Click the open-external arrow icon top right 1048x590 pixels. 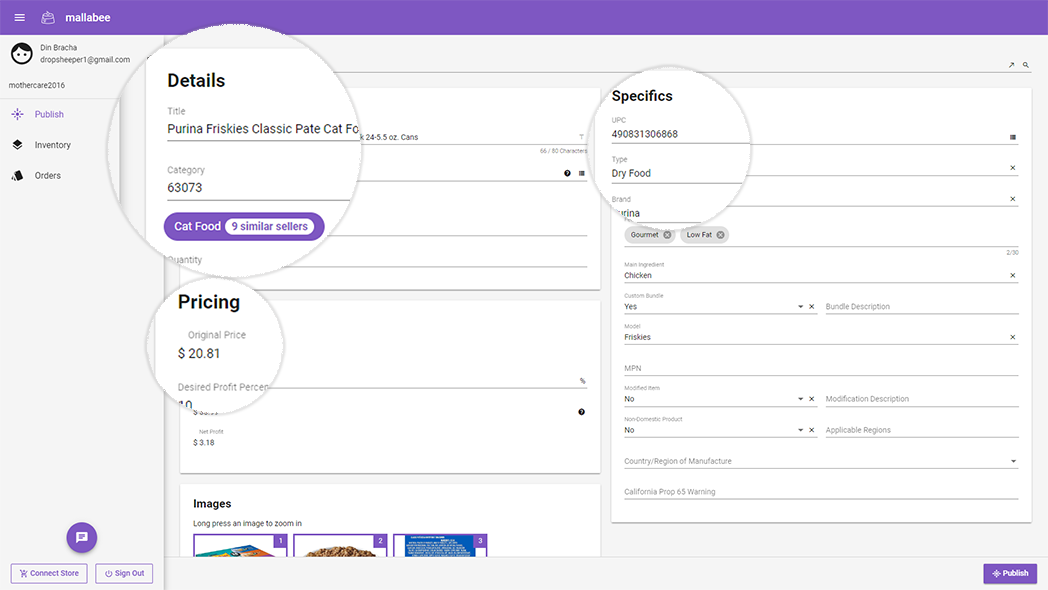pos(1011,65)
